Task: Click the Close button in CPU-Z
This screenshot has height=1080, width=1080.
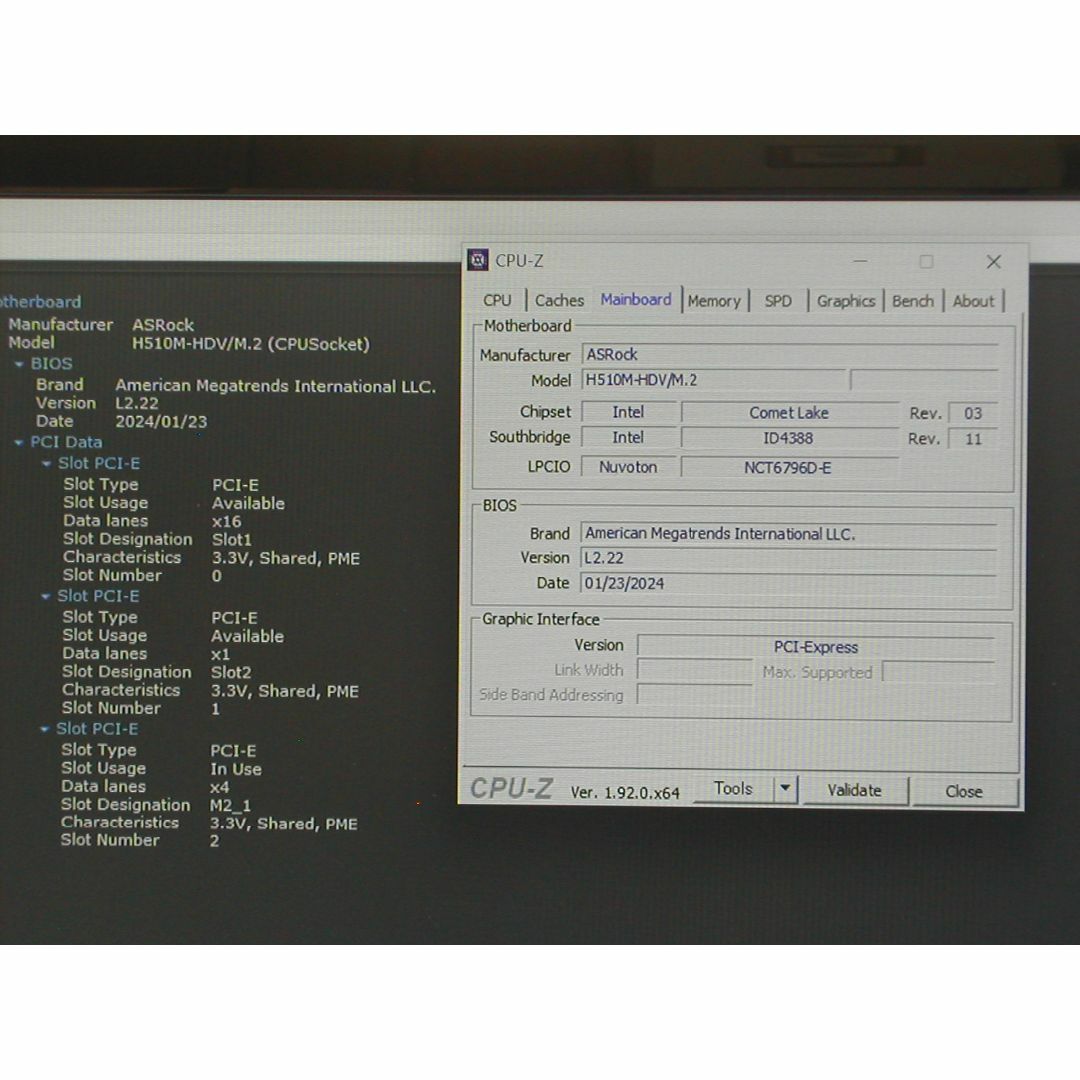Action: (964, 791)
